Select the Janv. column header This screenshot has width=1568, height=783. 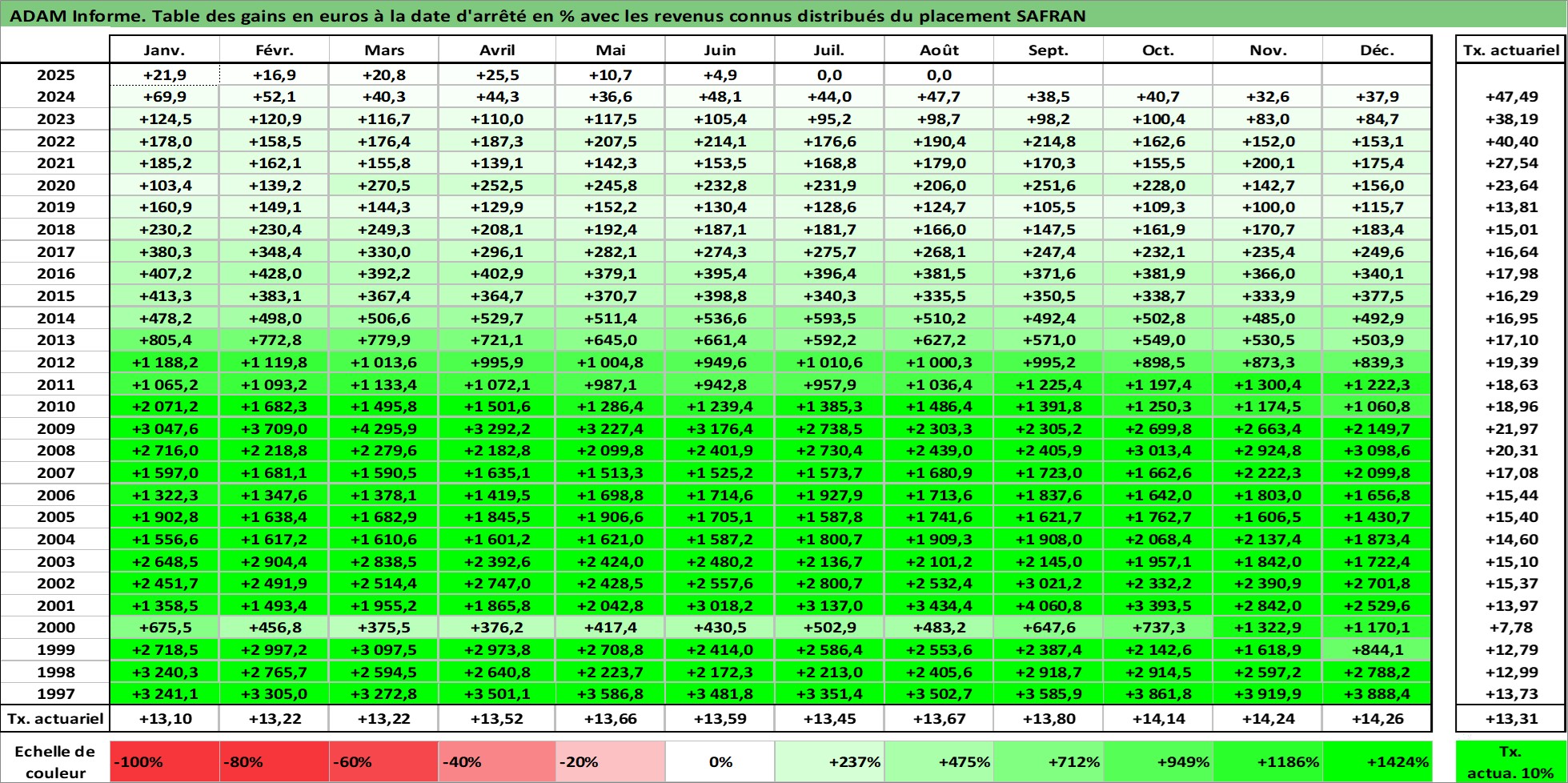coord(164,50)
